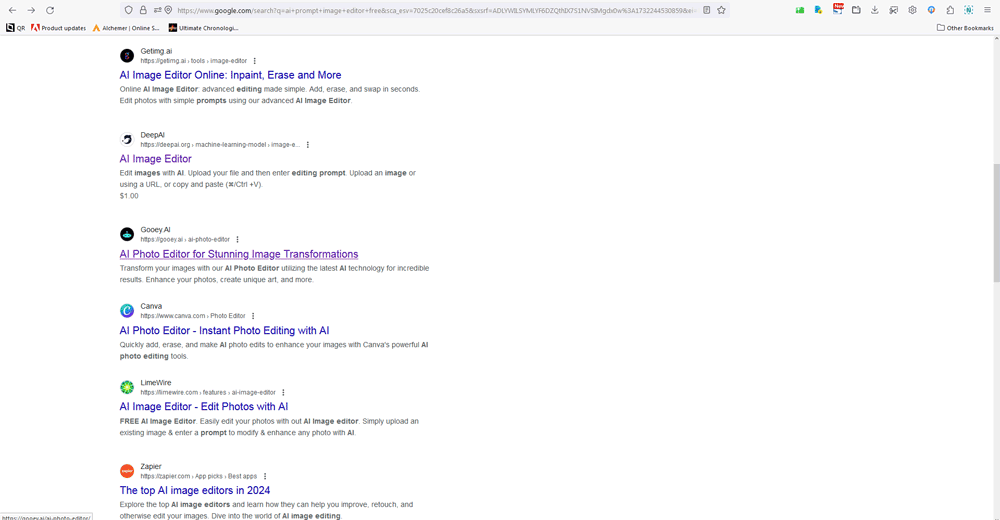
Task: Open the site permissions icon in address bar
Action: click(157, 10)
